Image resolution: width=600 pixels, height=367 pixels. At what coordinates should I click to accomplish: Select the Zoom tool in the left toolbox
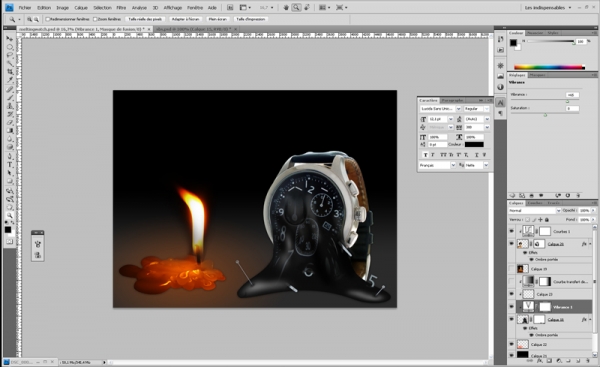point(10,215)
